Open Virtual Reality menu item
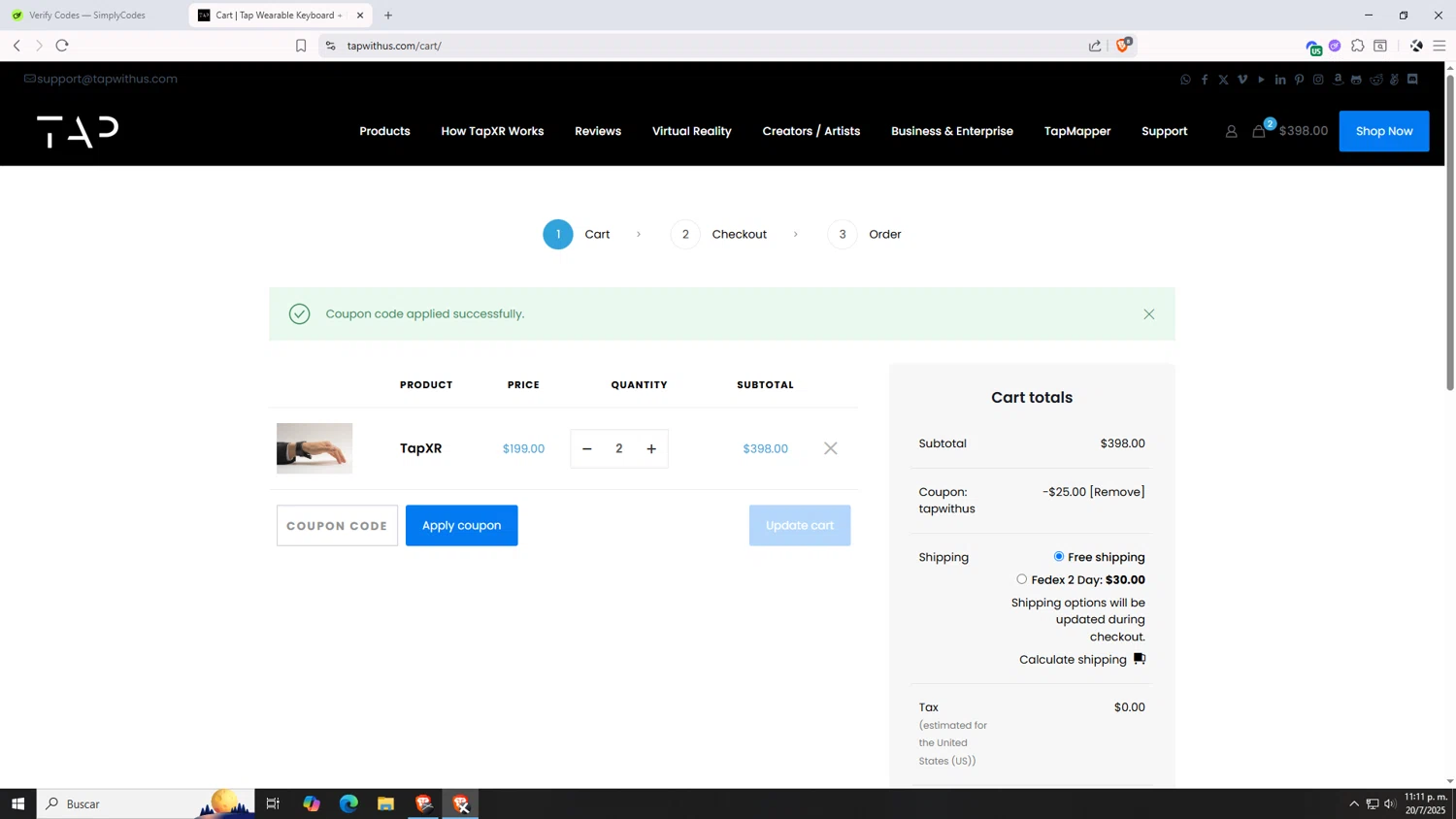 [691, 131]
